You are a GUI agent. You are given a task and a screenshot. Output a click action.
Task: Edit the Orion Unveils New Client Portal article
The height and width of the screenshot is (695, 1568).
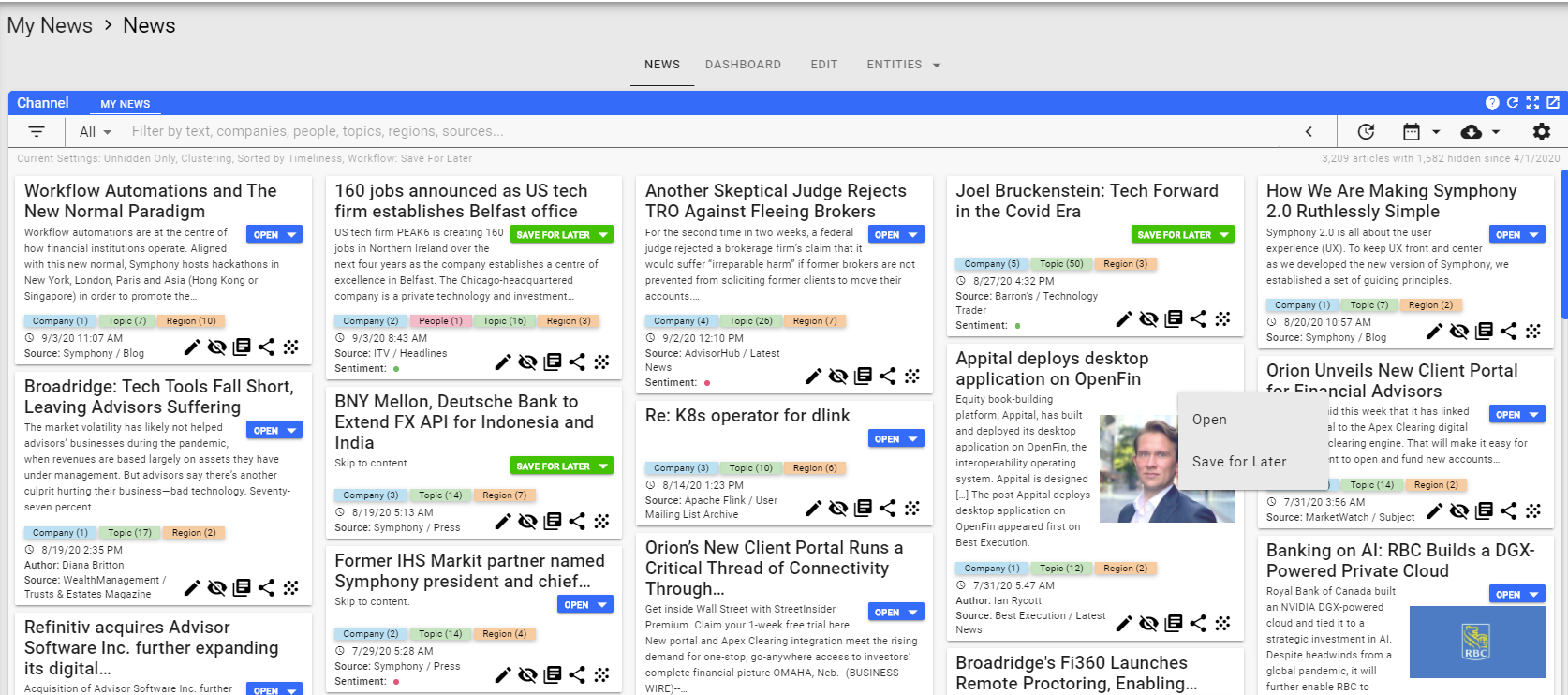tap(1434, 511)
